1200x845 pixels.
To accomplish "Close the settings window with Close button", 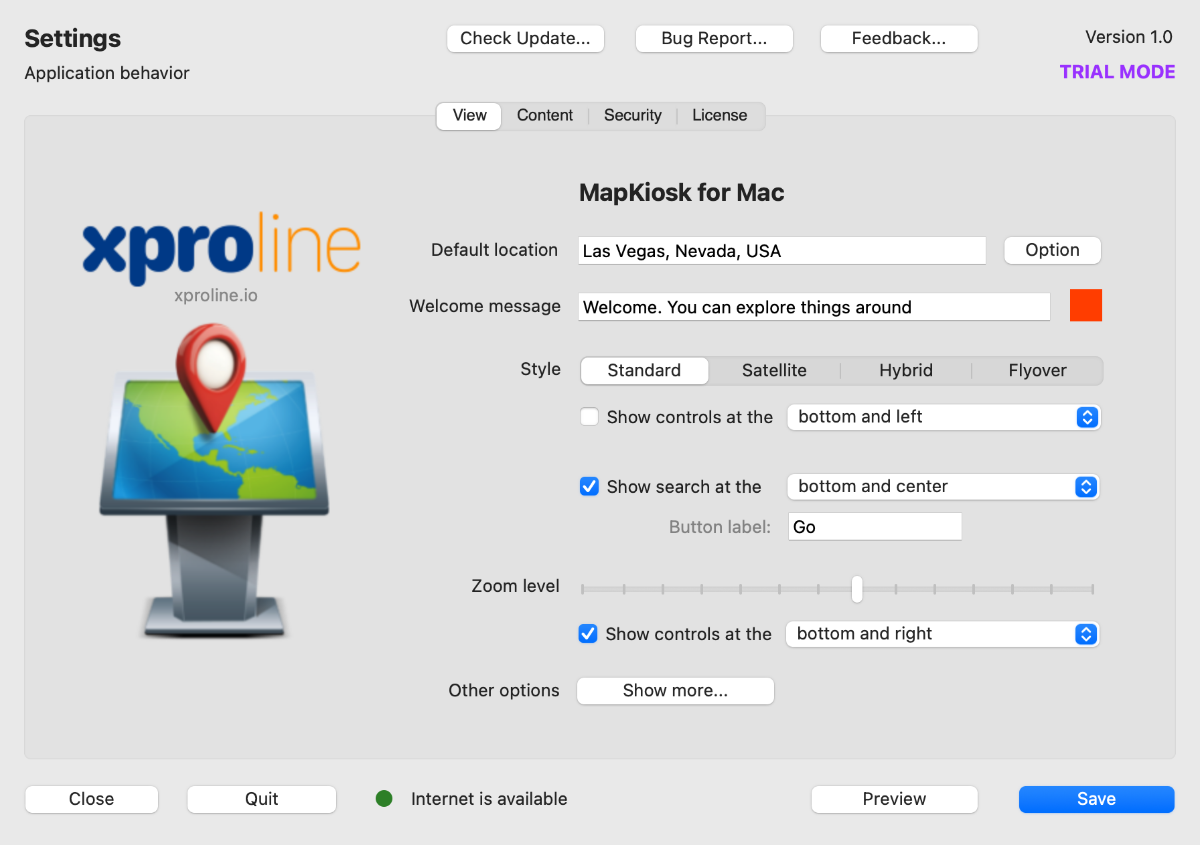I will tap(92, 799).
